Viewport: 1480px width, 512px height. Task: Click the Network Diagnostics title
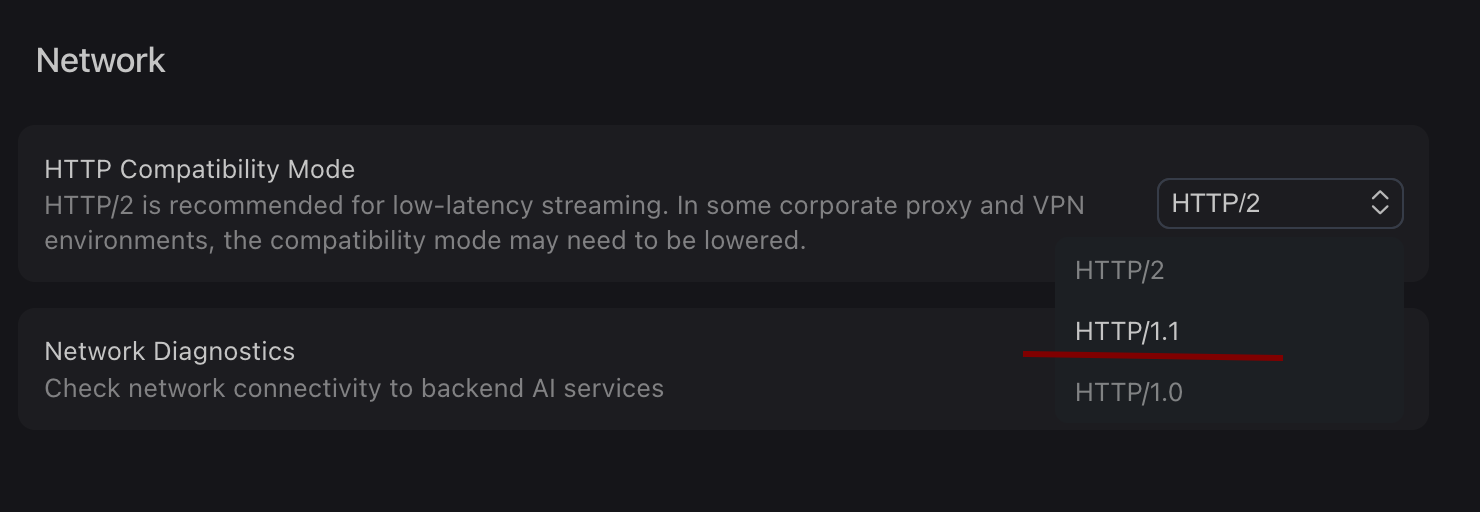click(x=170, y=351)
